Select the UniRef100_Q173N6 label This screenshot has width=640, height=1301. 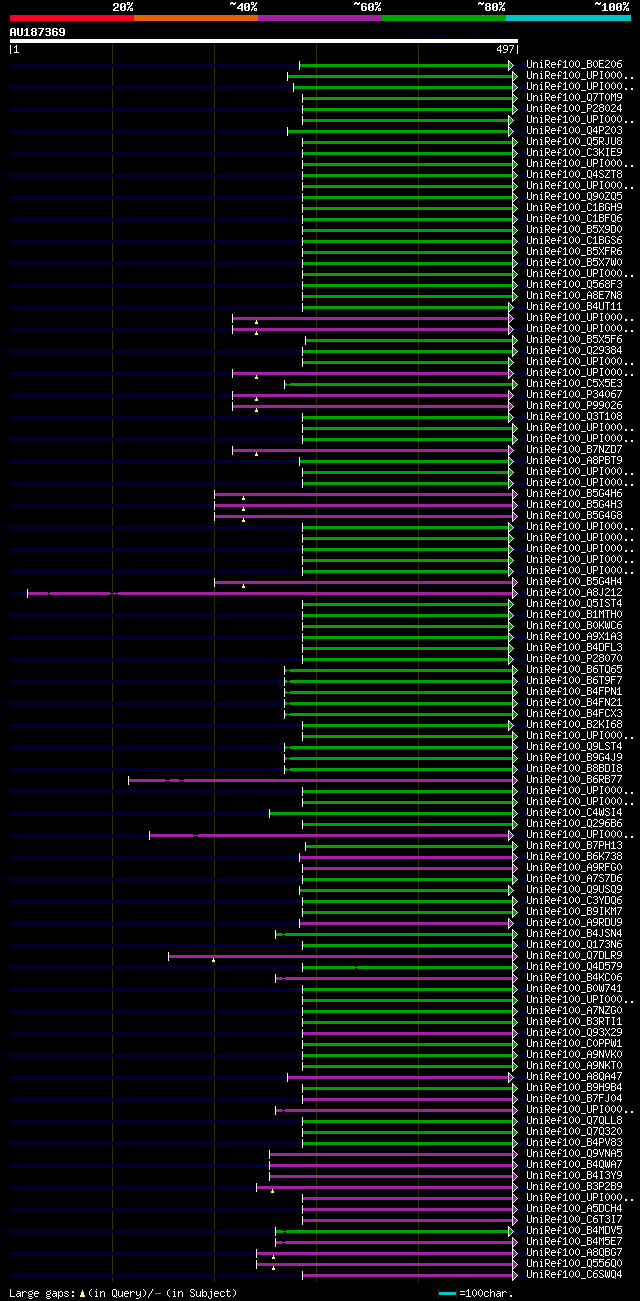(x=575, y=945)
